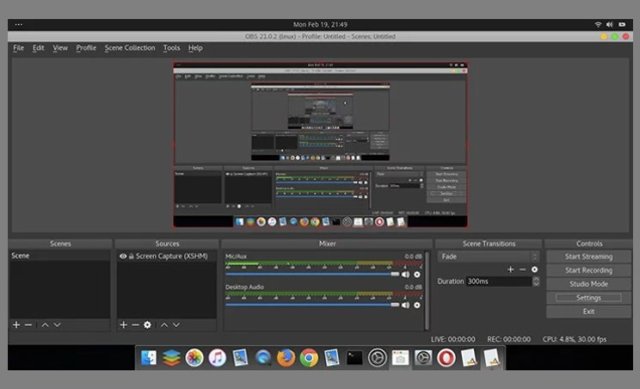
Task: Add a scene transition with plus icon
Action: tap(511, 269)
